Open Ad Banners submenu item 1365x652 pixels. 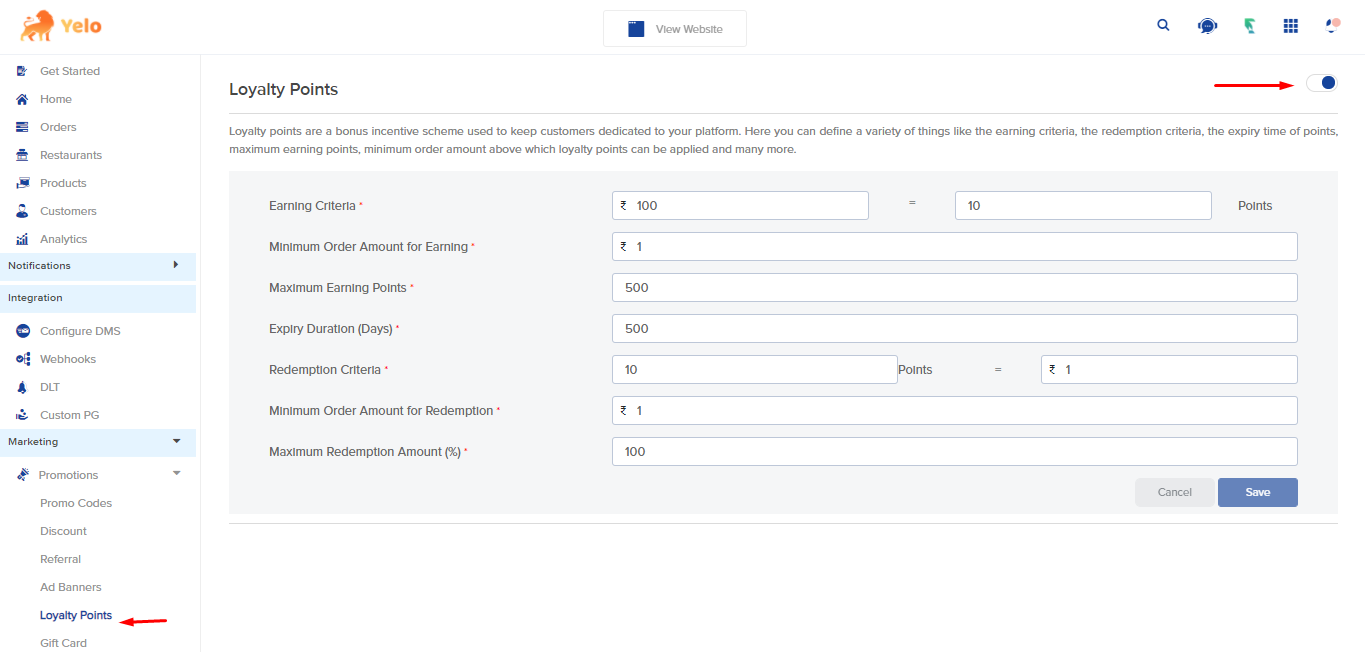(x=71, y=587)
